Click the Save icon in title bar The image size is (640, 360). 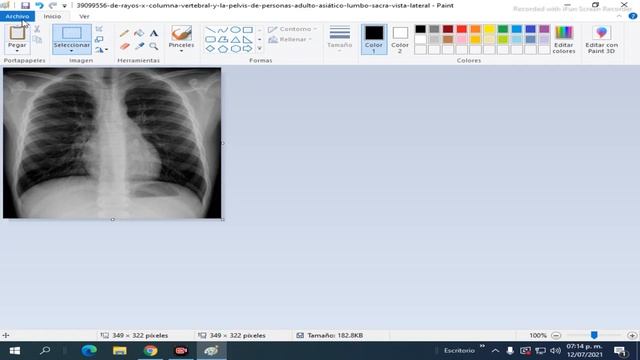(x=25, y=5)
